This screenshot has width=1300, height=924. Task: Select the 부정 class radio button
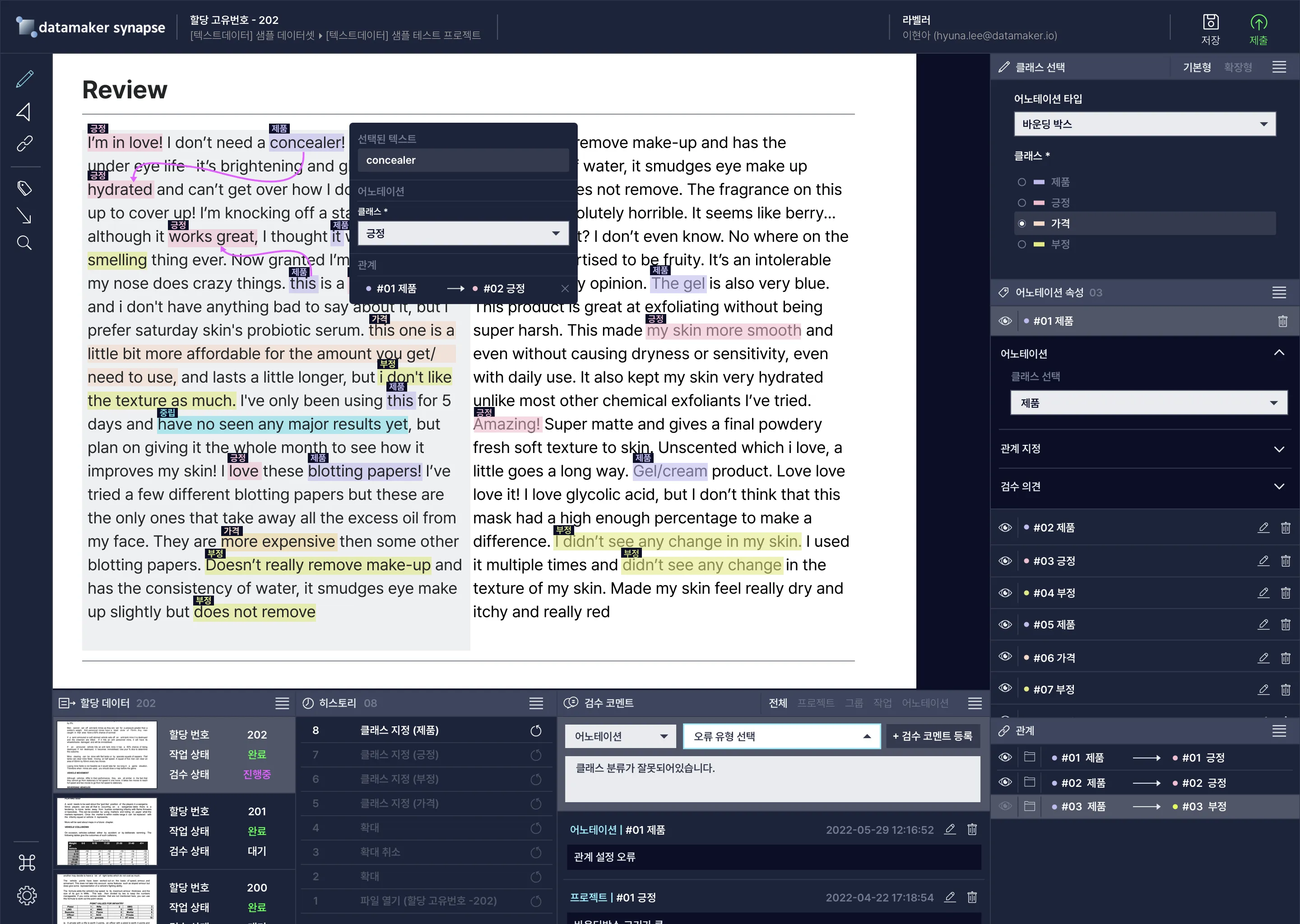click(x=1021, y=245)
